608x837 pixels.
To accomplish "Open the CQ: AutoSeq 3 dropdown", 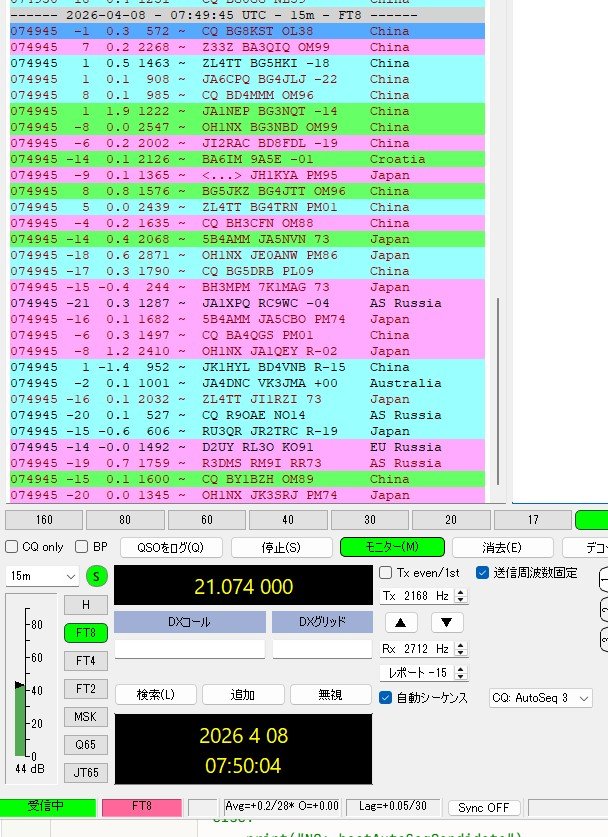I will (541, 698).
